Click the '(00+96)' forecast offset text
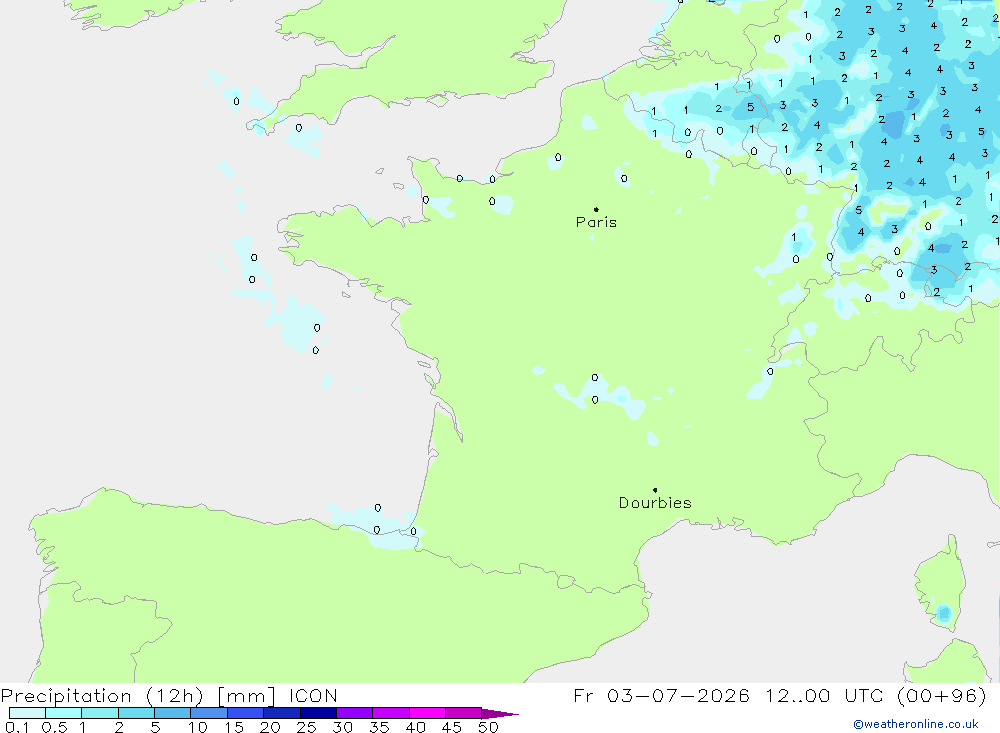Screen dimensions: 1000x733 tap(941, 695)
